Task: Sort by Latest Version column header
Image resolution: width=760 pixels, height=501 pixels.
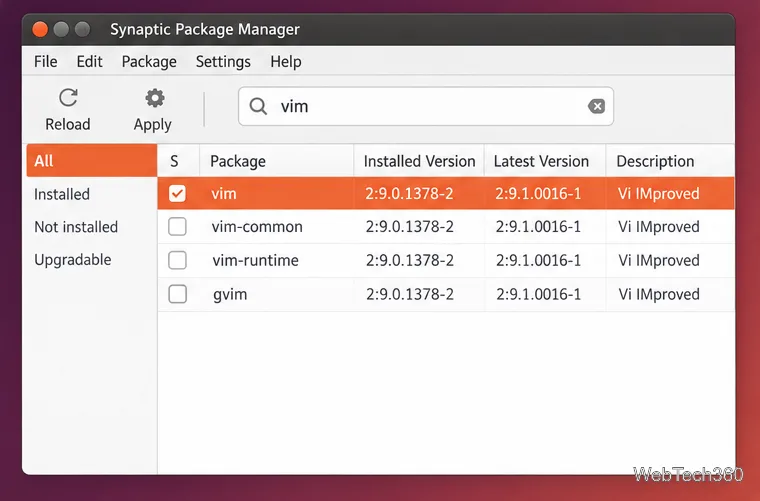Action: click(x=541, y=161)
